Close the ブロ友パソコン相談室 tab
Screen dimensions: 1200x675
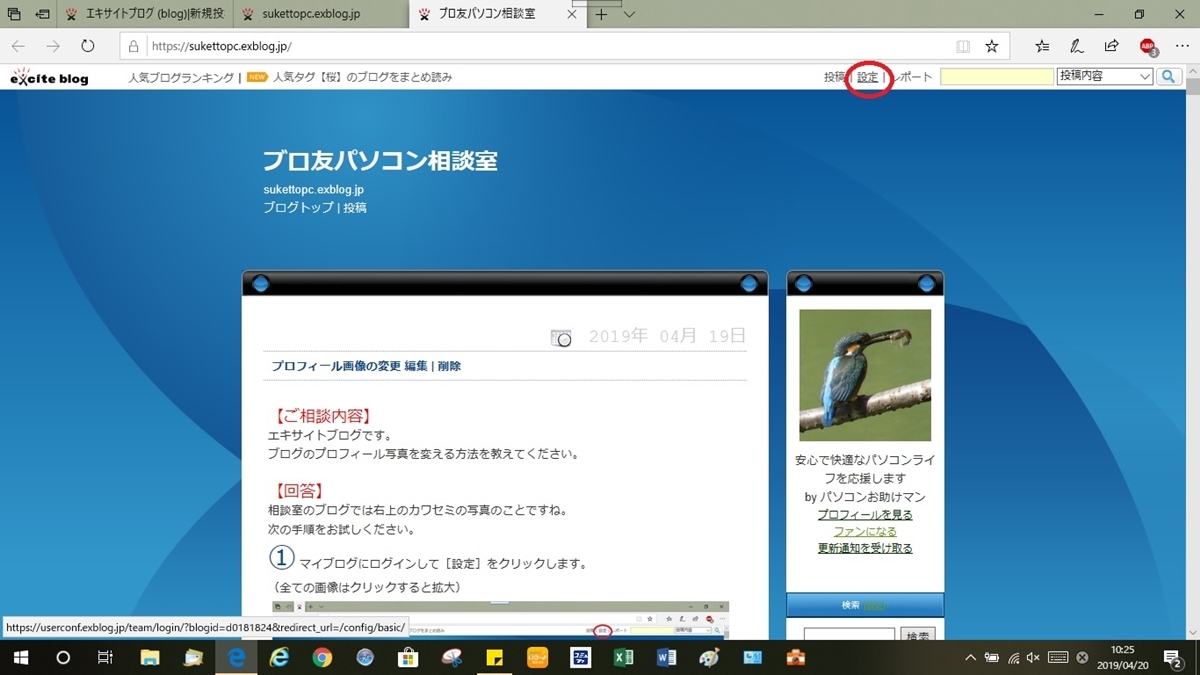(x=572, y=15)
